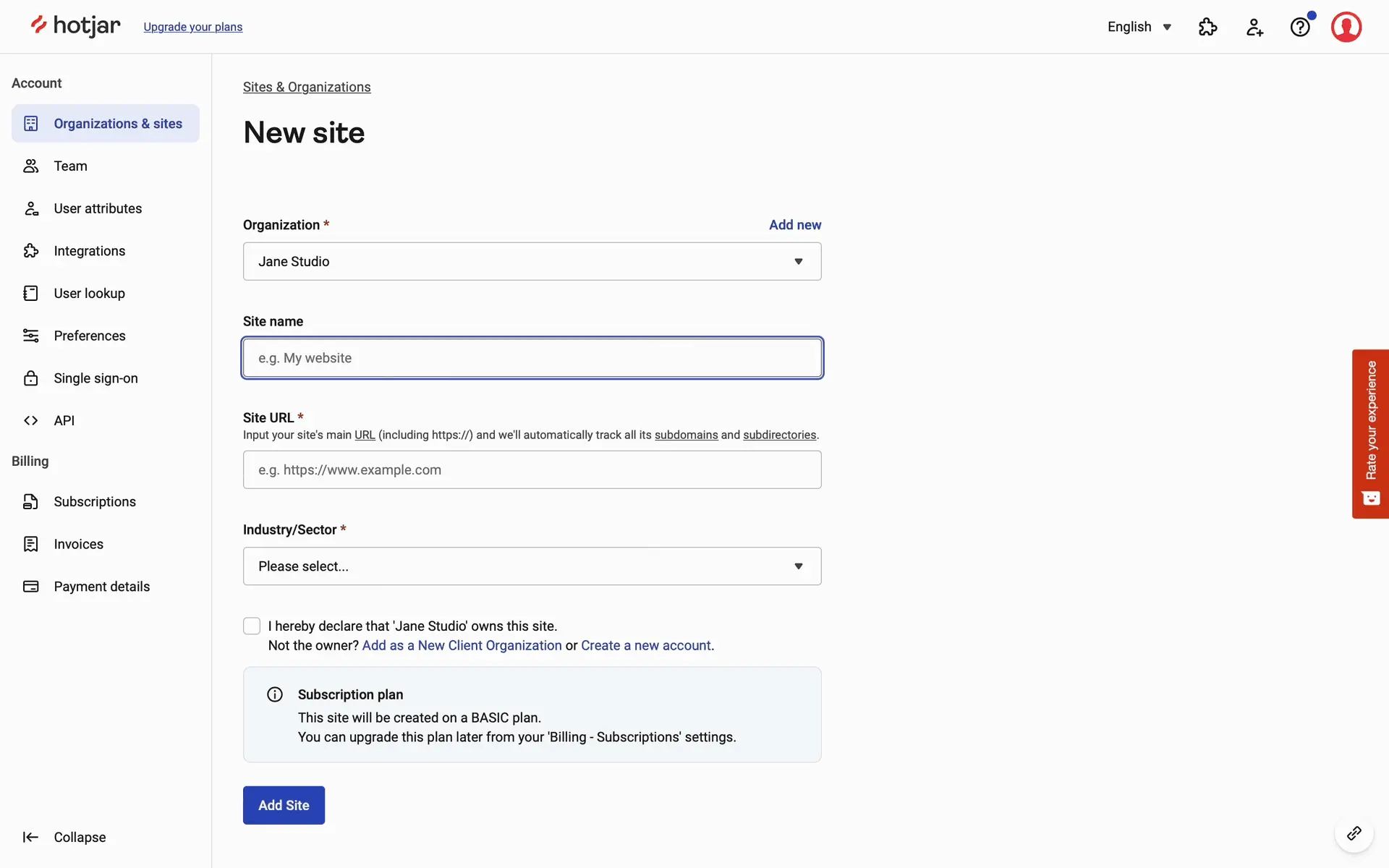Click the Add new organization link
Image resolution: width=1389 pixels, height=868 pixels.
pyautogui.click(x=794, y=225)
